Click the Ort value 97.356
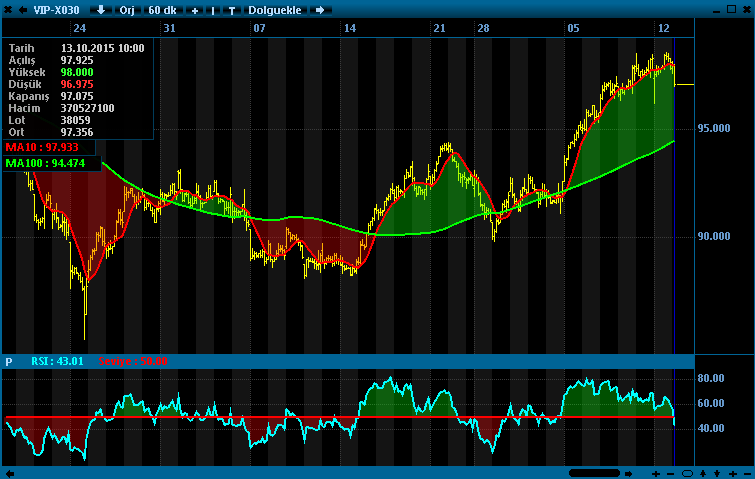Screen dimensions: 755x479 point(77,132)
